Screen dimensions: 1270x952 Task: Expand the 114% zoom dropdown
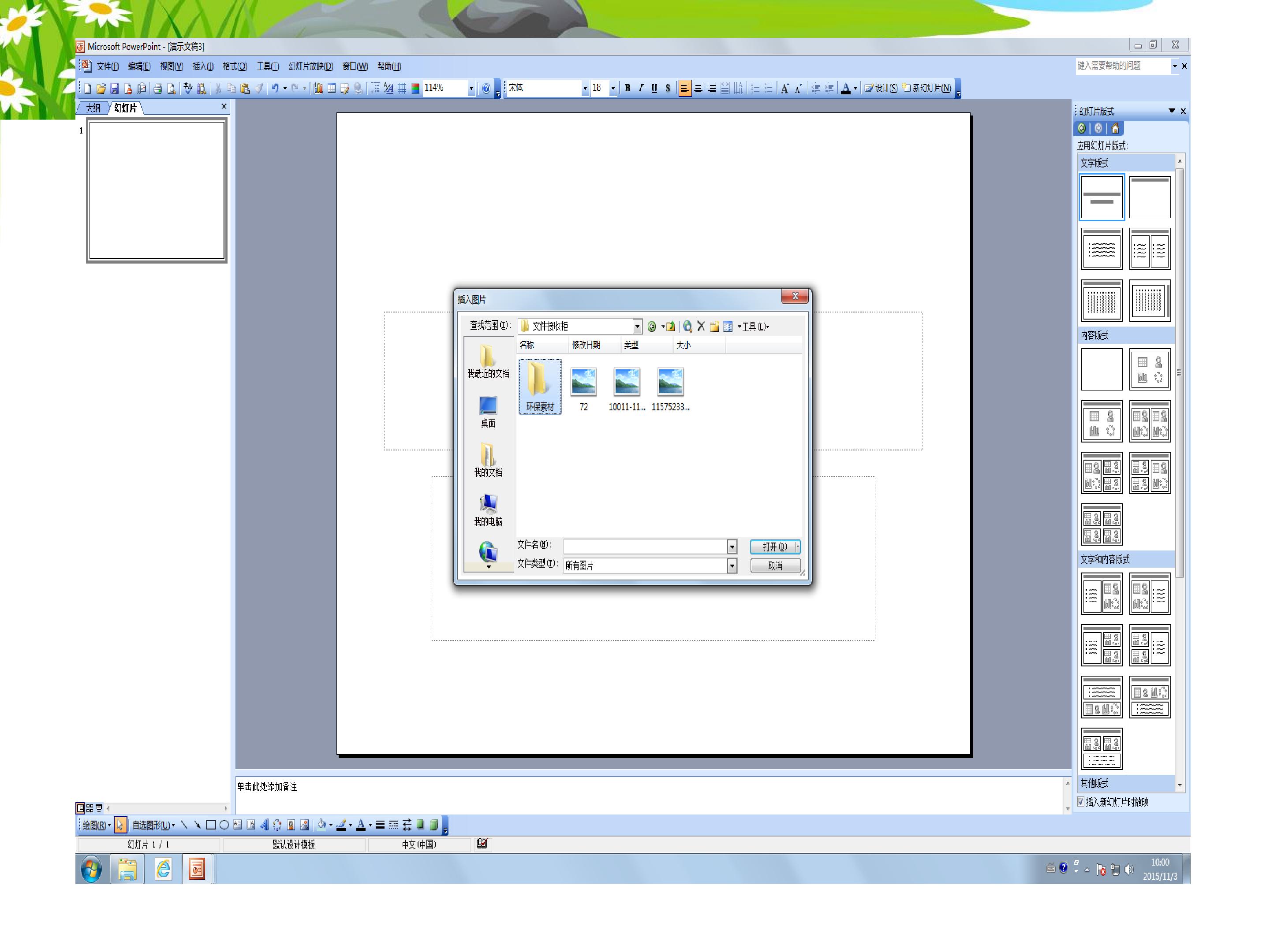pyautogui.click(x=471, y=89)
